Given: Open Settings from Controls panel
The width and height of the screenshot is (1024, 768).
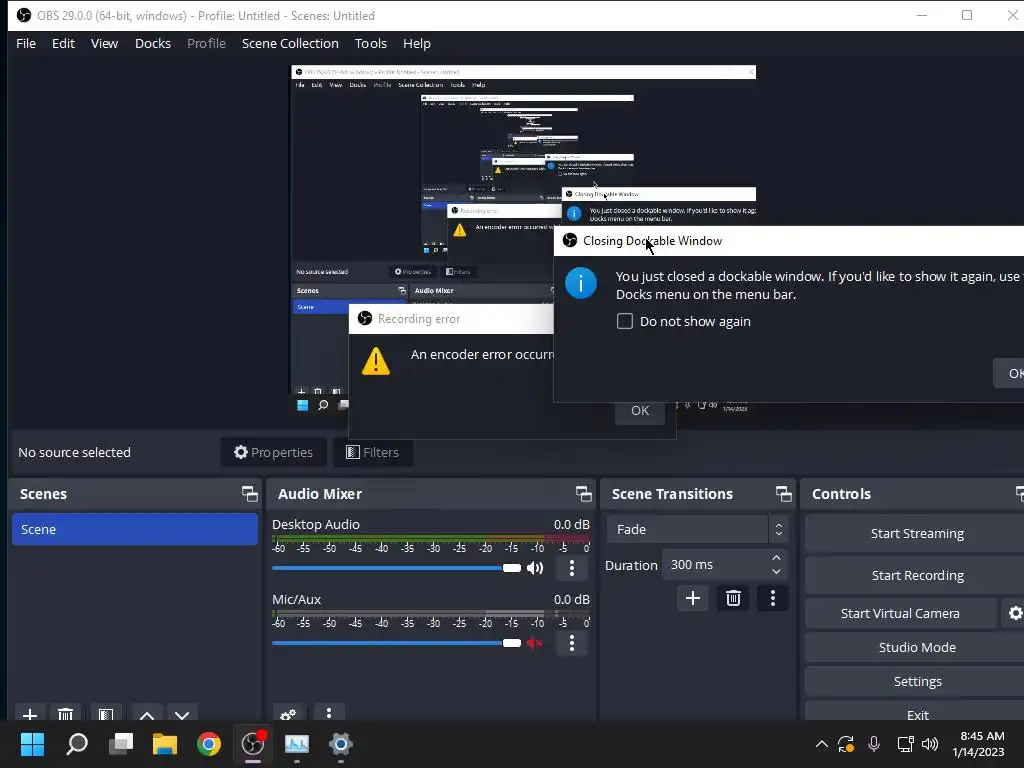Looking at the screenshot, I should click(x=917, y=680).
